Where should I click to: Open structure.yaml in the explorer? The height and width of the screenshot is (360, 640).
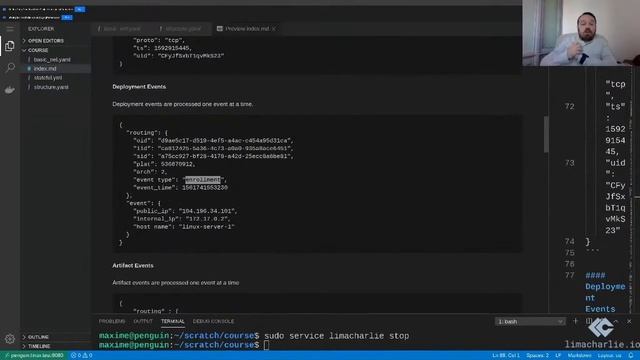(51, 87)
